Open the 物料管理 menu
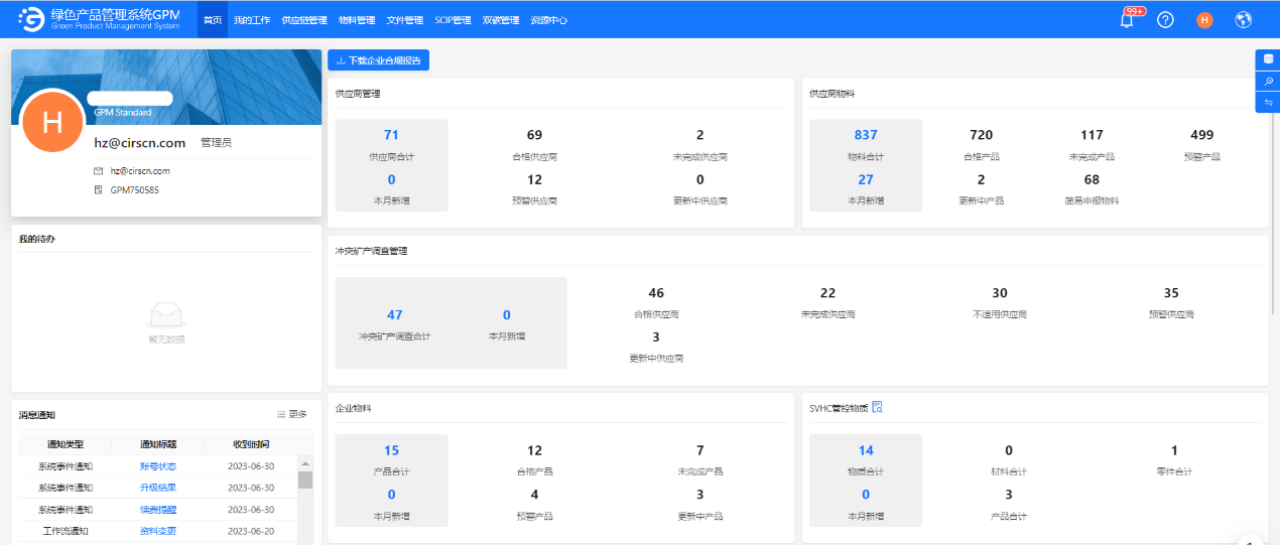Viewport: 1280px width, 545px height. pyautogui.click(x=357, y=20)
